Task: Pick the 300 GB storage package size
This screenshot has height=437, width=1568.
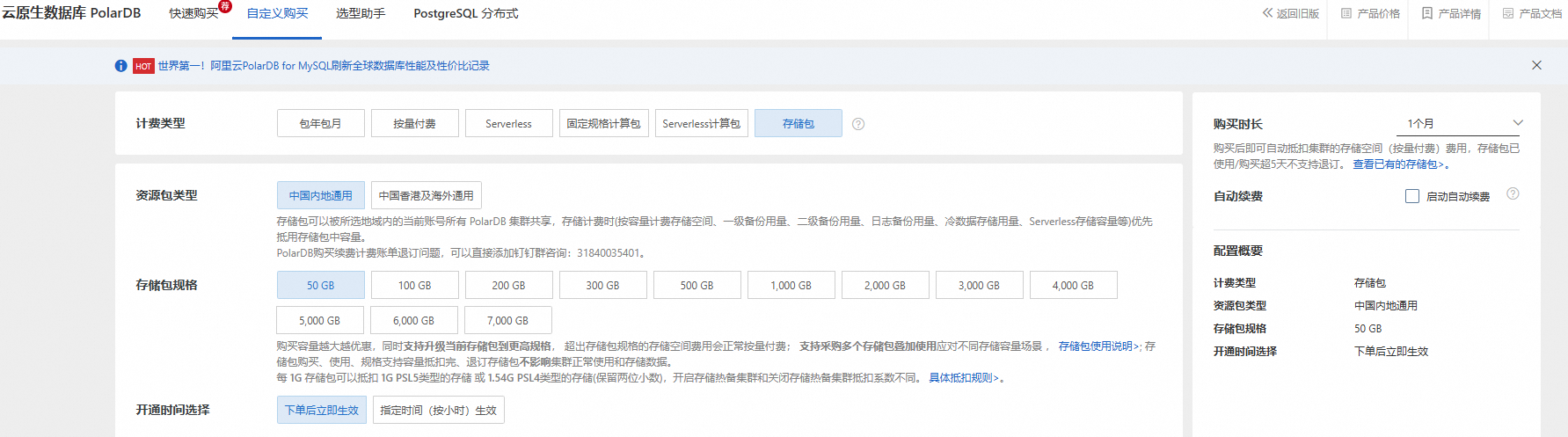Action: 603,285
